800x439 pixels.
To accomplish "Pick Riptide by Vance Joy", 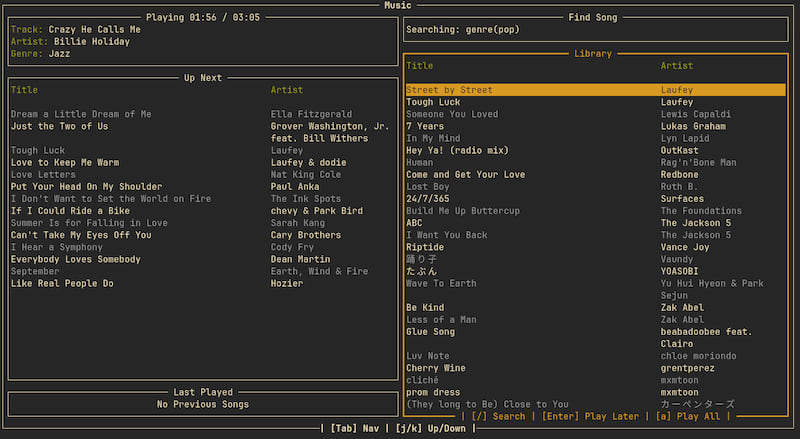I will click(x=425, y=247).
